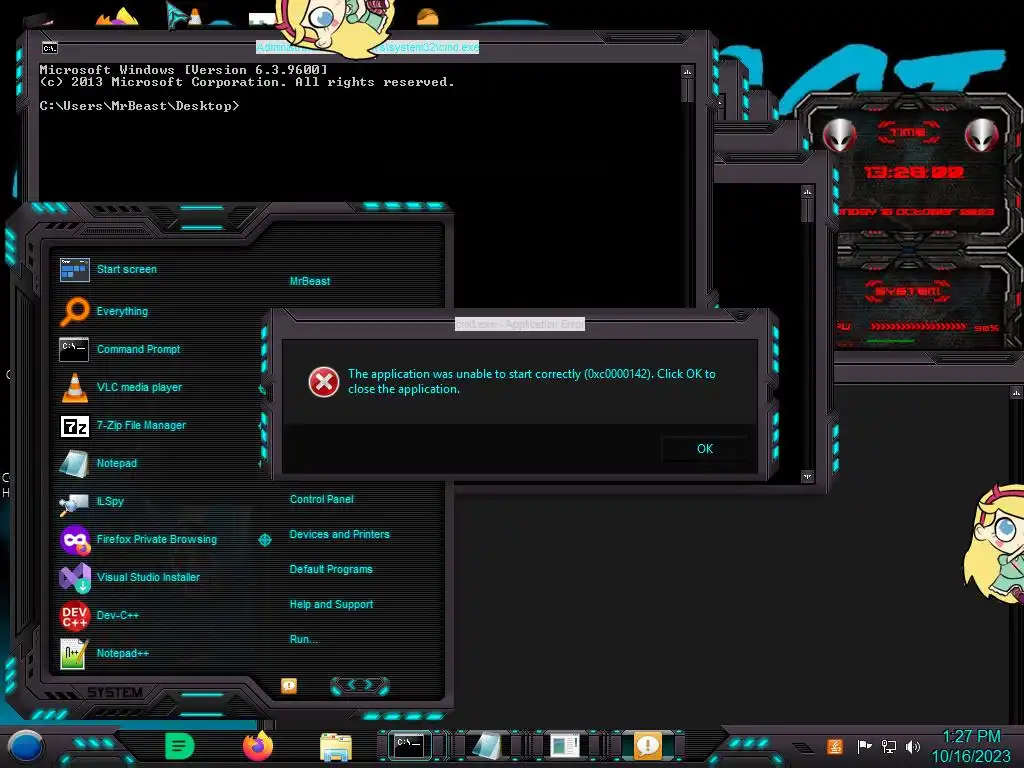Click the cyan arrows power button in the Start menu
The image size is (1024, 768).
tap(360, 685)
